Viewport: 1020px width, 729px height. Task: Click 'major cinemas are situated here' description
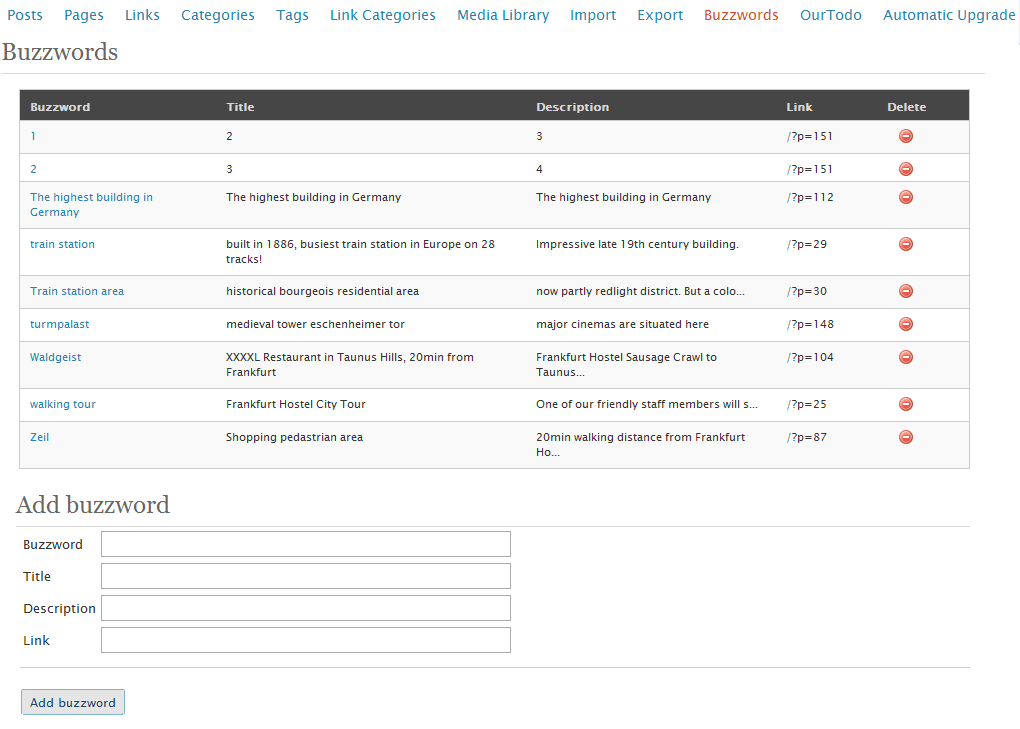623,324
